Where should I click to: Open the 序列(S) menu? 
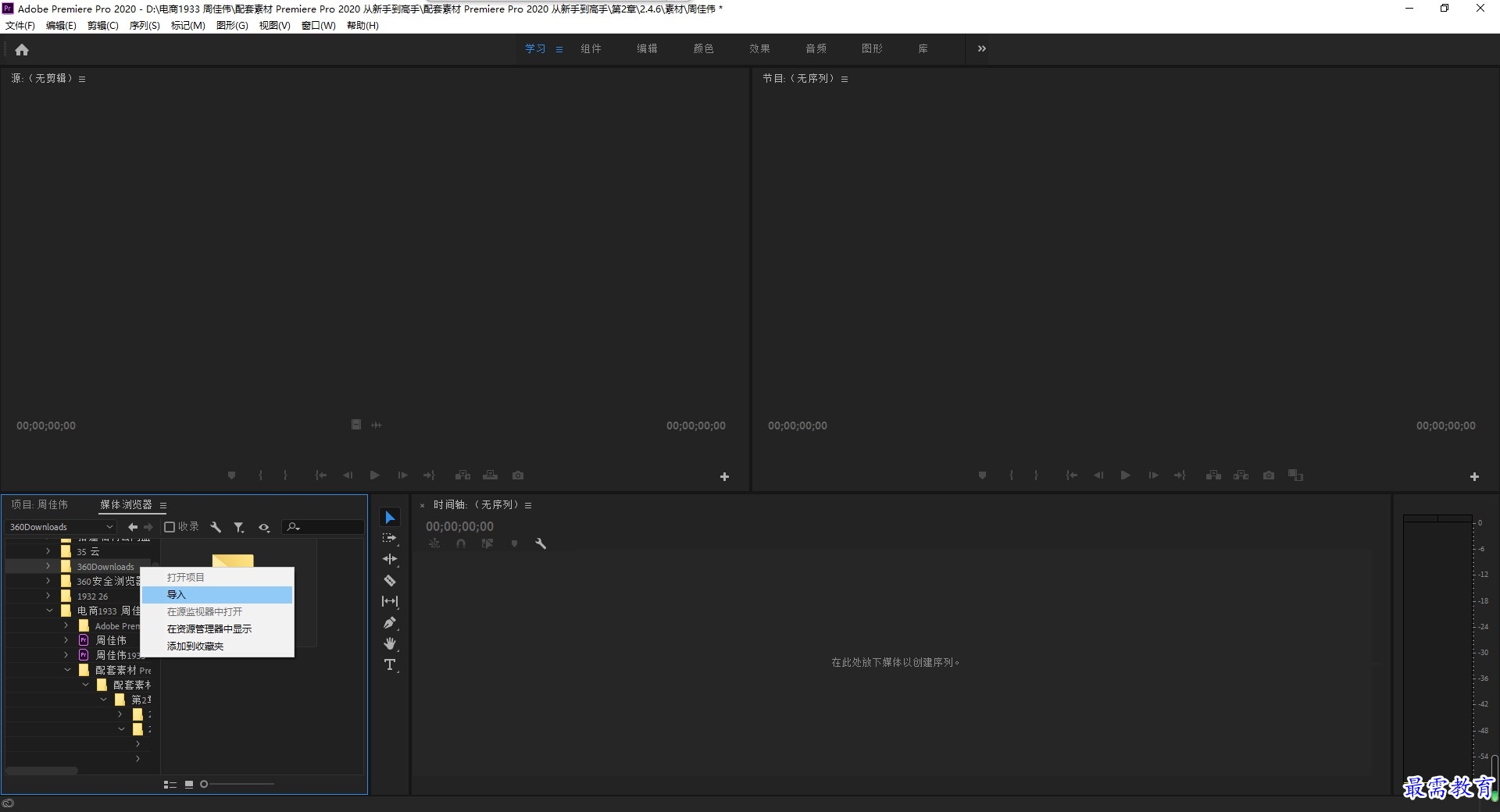coord(145,26)
